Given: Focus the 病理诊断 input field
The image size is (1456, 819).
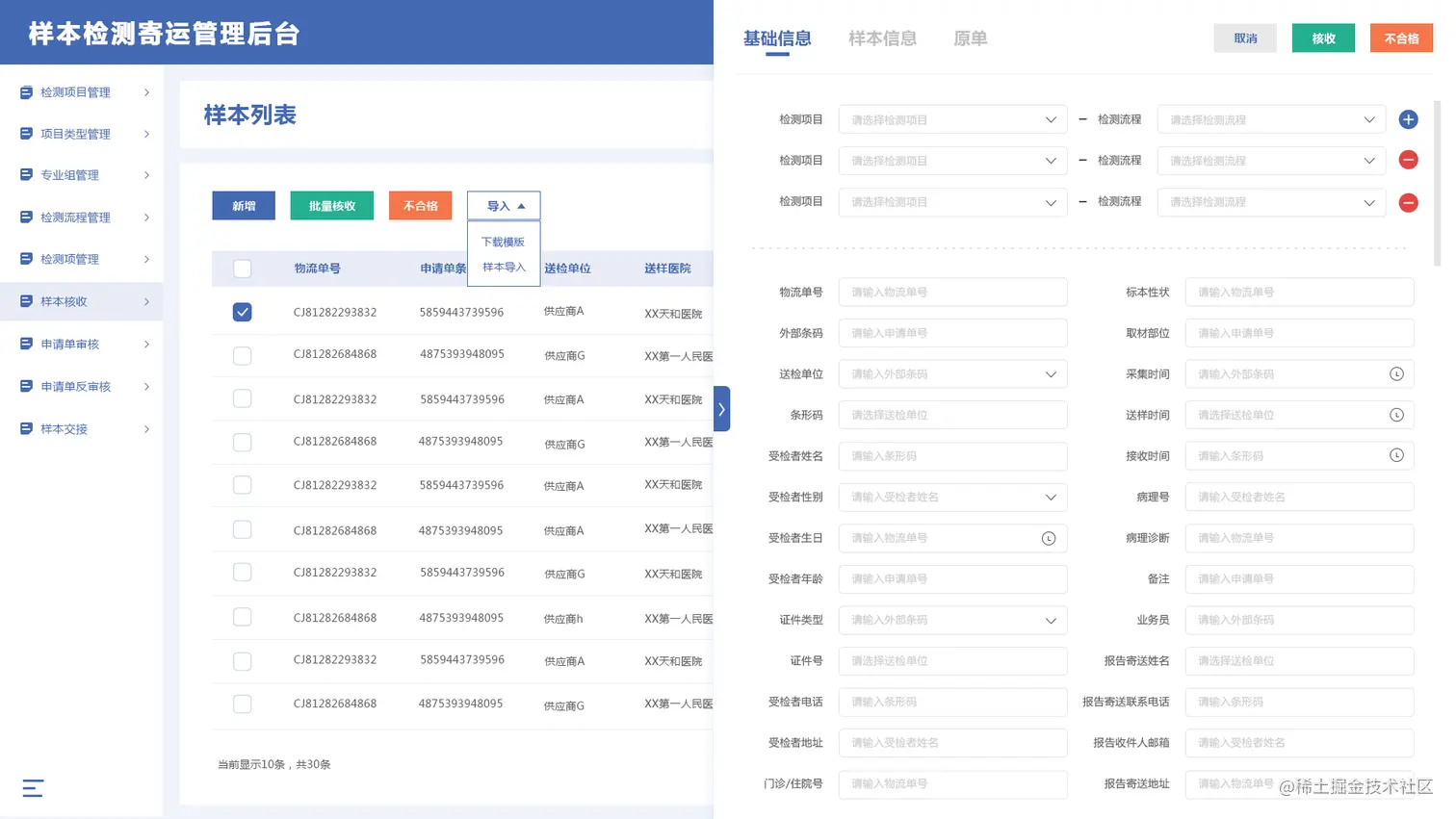Looking at the screenshot, I should click(1299, 538).
